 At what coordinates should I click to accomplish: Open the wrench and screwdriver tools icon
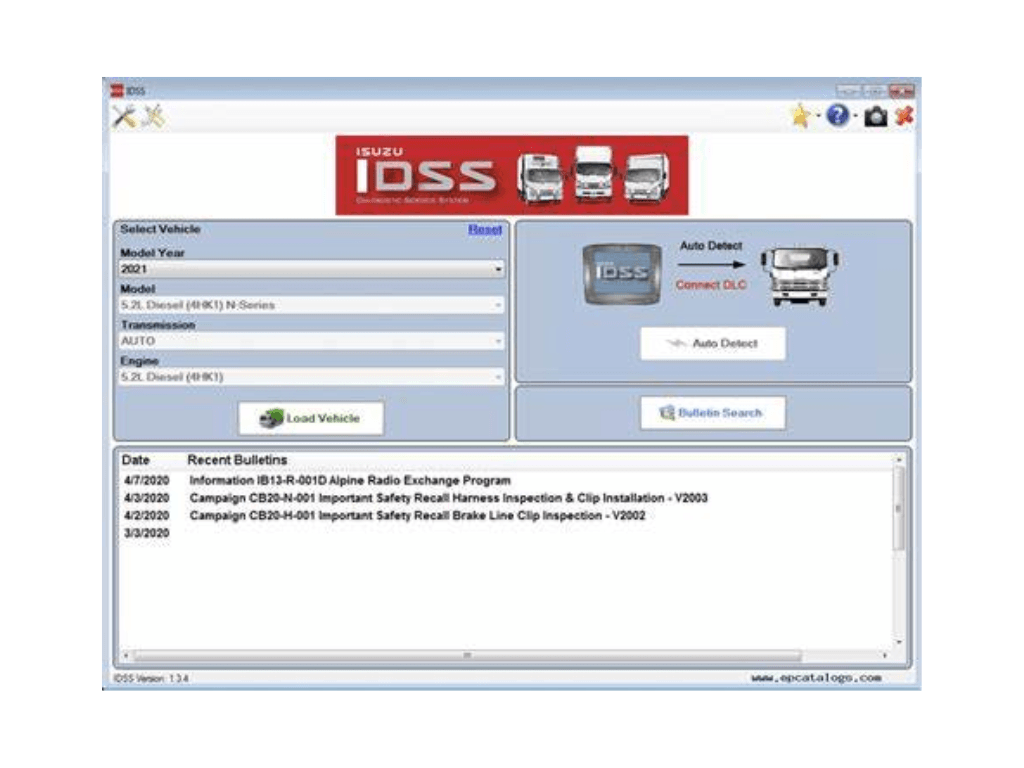tap(124, 117)
